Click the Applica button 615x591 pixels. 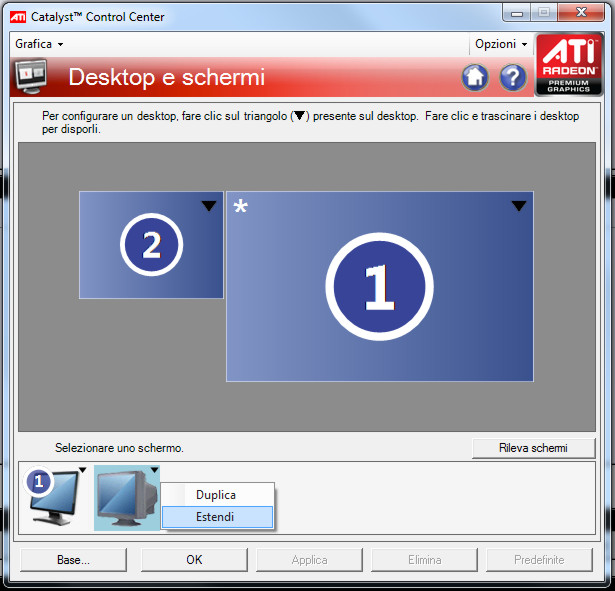pos(309,560)
